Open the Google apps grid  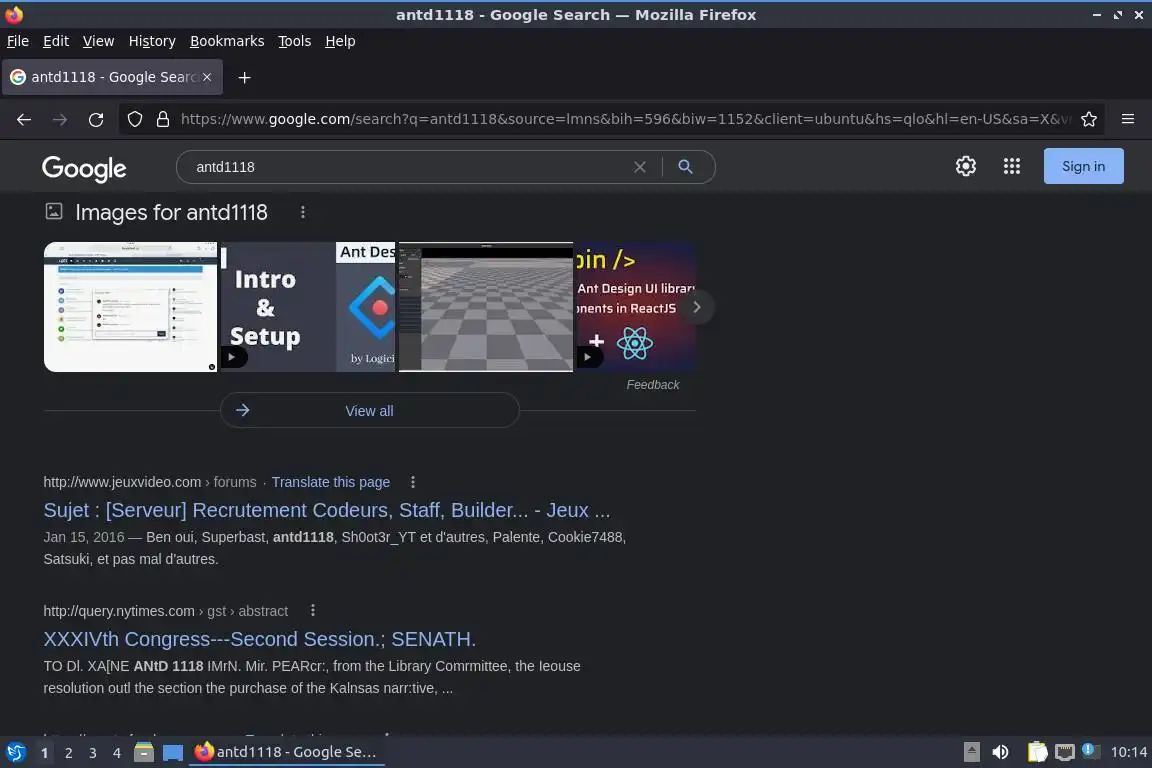tap(1012, 166)
